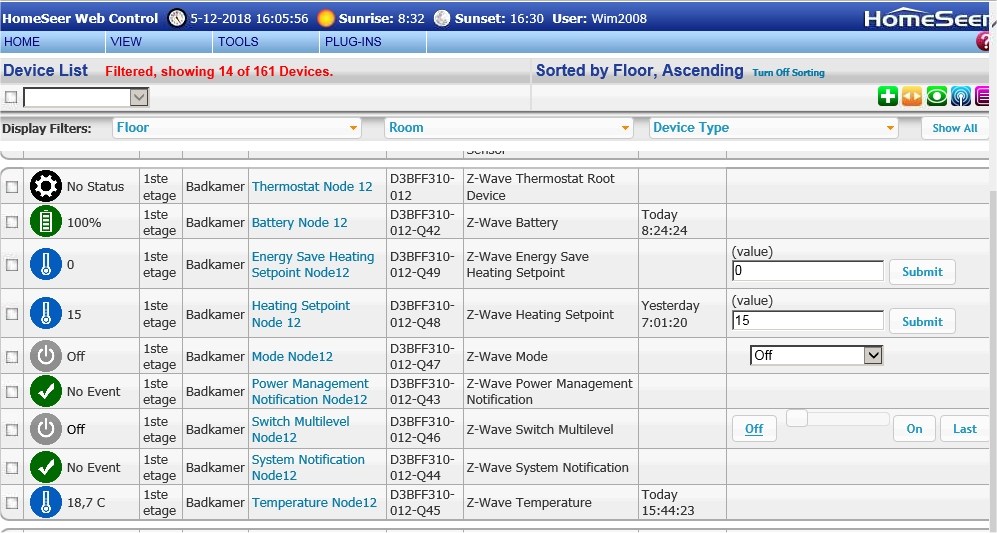
Task: Open the Mode Node12 link
Action: point(292,356)
